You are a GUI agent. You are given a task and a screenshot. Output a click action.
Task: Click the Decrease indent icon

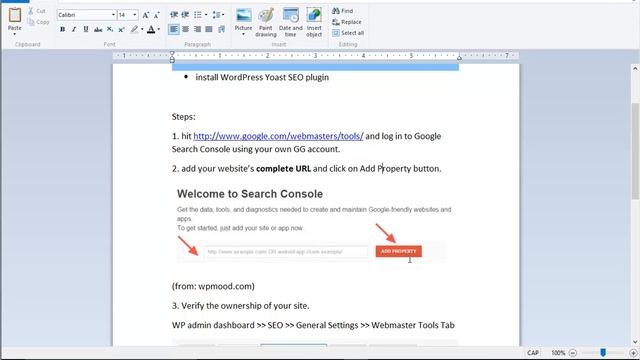point(174,15)
